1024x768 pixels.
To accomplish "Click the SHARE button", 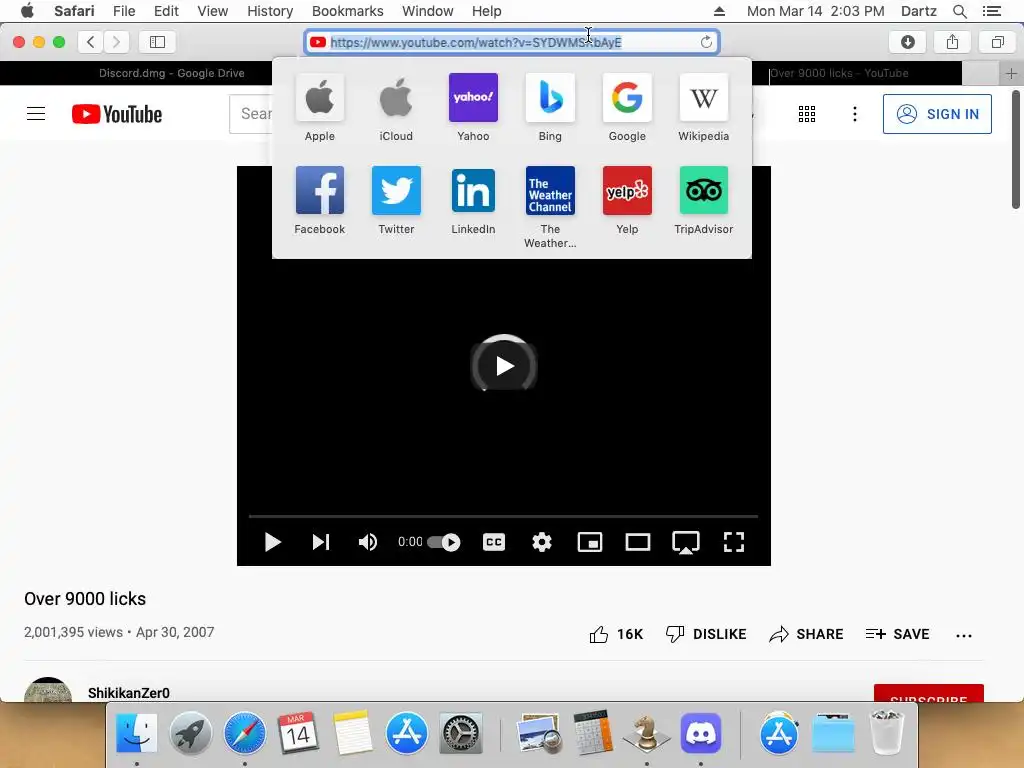I will [x=806, y=634].
